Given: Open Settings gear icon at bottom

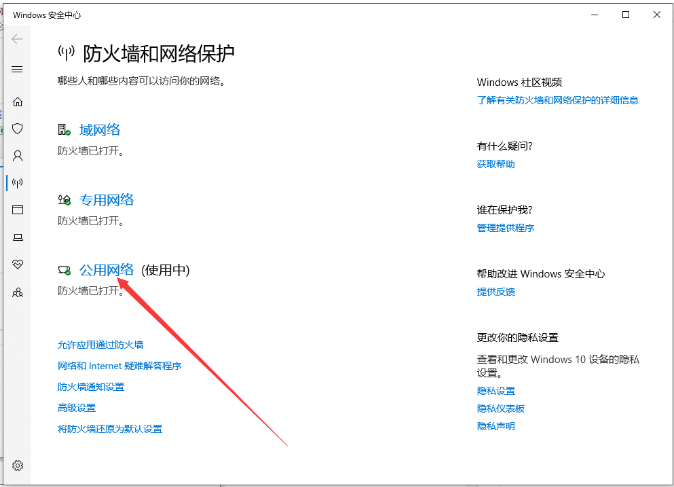Looking at the screenshot, I should [17, 466].
